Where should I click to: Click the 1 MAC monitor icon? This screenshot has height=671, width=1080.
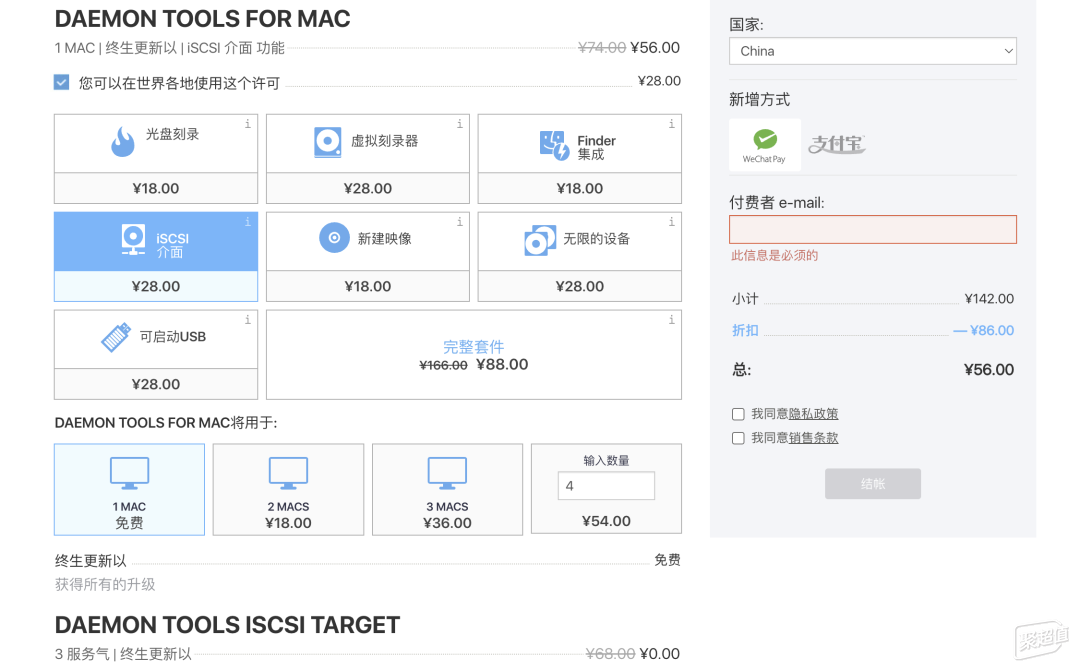coord(129,473)
